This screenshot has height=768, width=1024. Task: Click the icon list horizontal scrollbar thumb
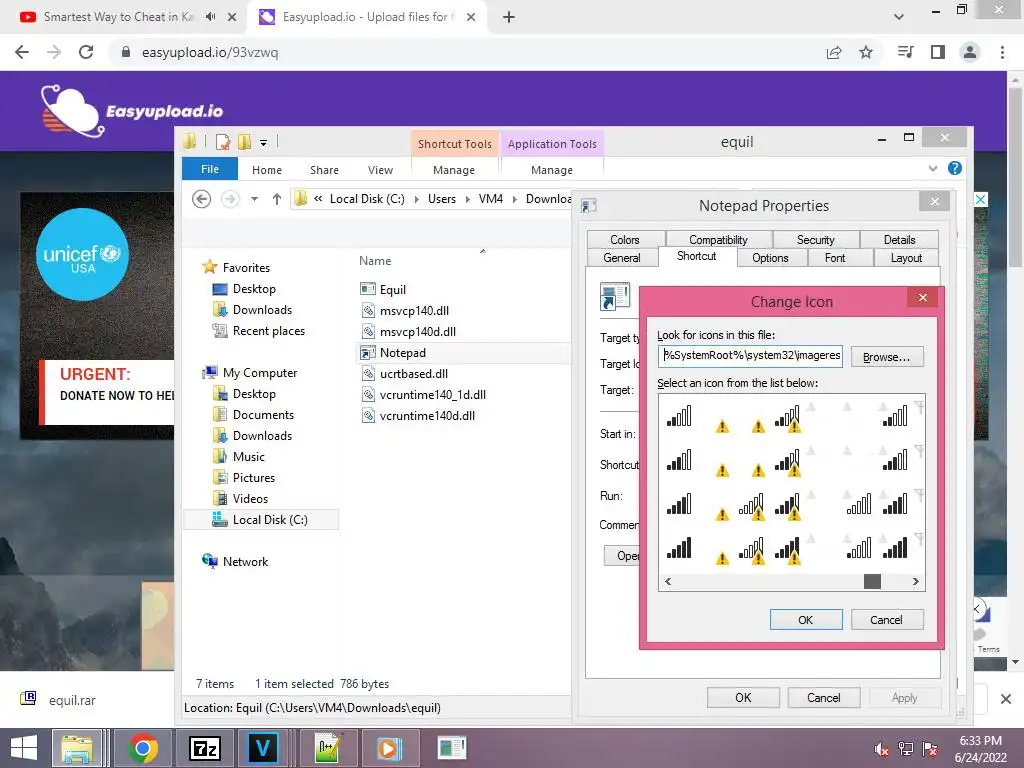point(872,581)
